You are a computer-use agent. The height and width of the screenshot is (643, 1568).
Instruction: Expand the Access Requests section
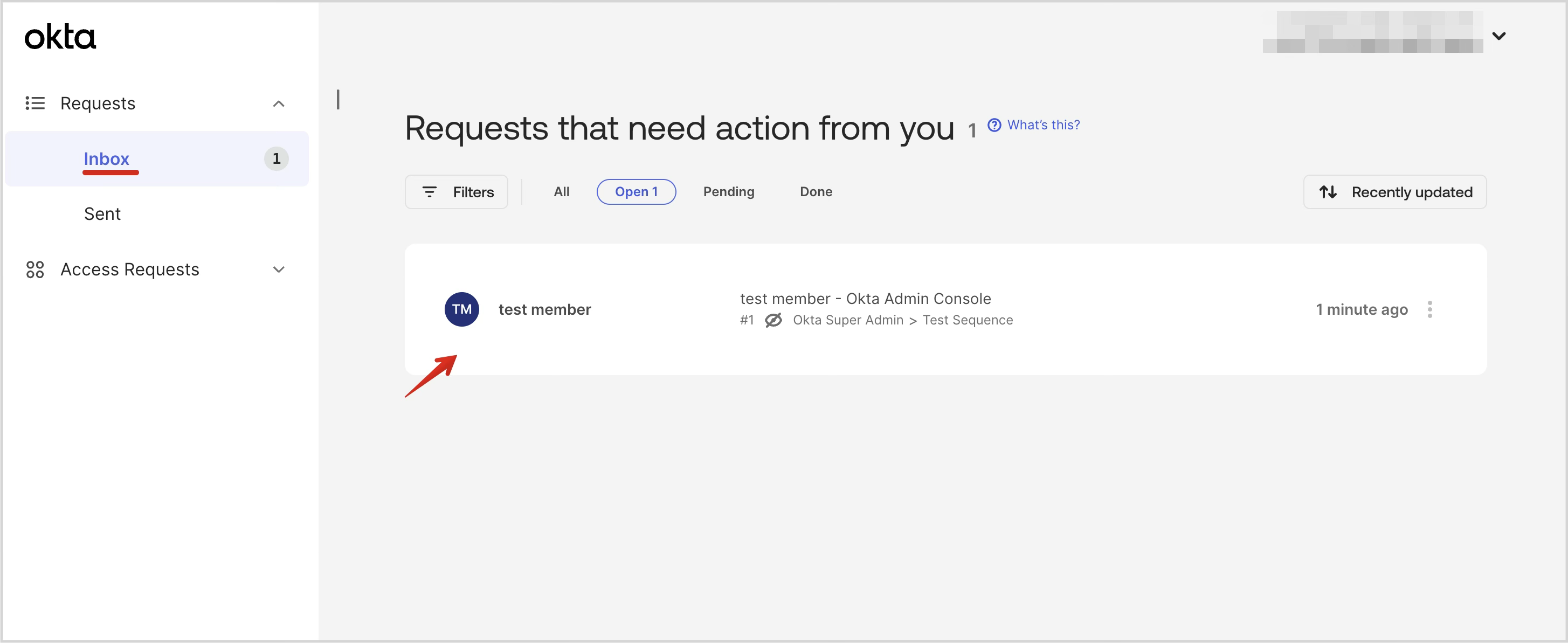pyautogui.click(x=278, y=269)
